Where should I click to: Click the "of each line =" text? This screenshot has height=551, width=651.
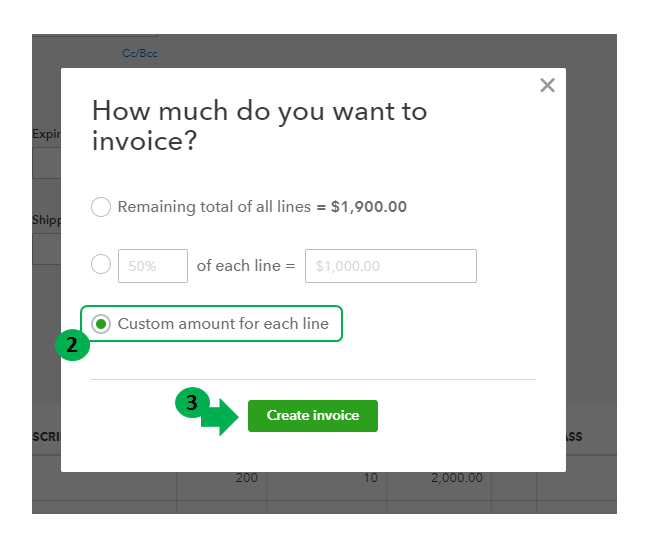(x=246, y=266)
